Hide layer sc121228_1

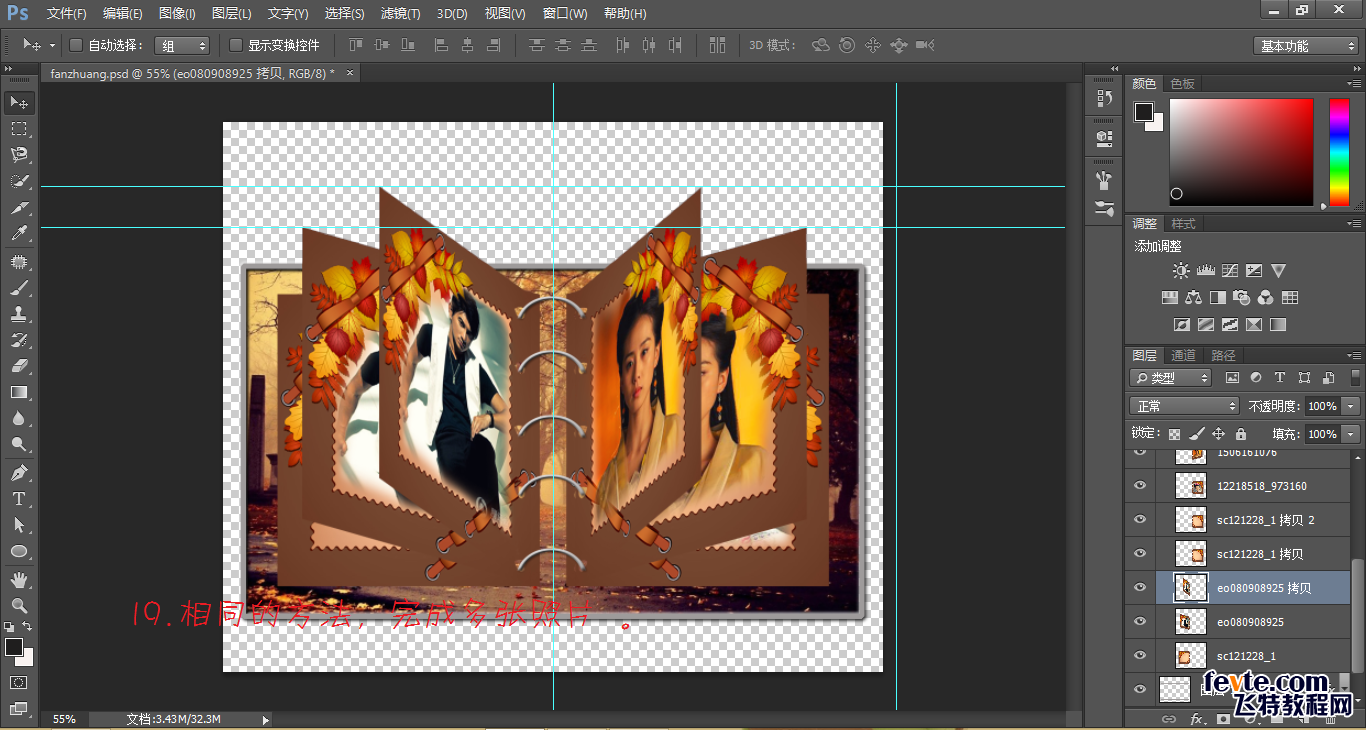pyautogui.click(x=1139, y=656)
